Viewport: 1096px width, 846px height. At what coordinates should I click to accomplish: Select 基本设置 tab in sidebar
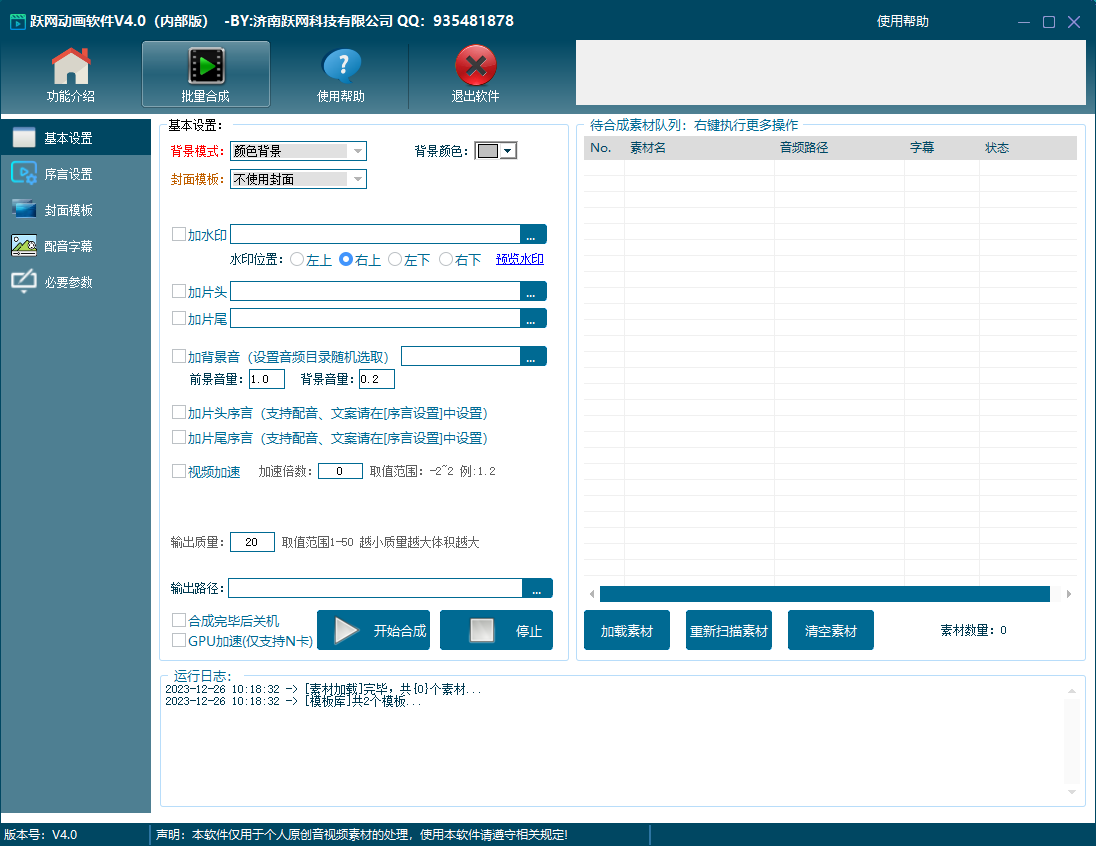(x=68, y=138)
